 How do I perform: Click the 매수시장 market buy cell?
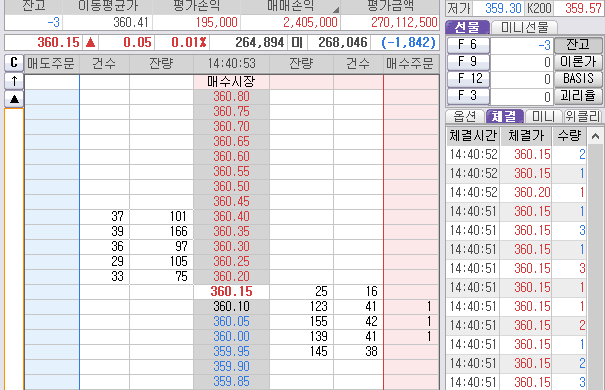click(231, 81)
